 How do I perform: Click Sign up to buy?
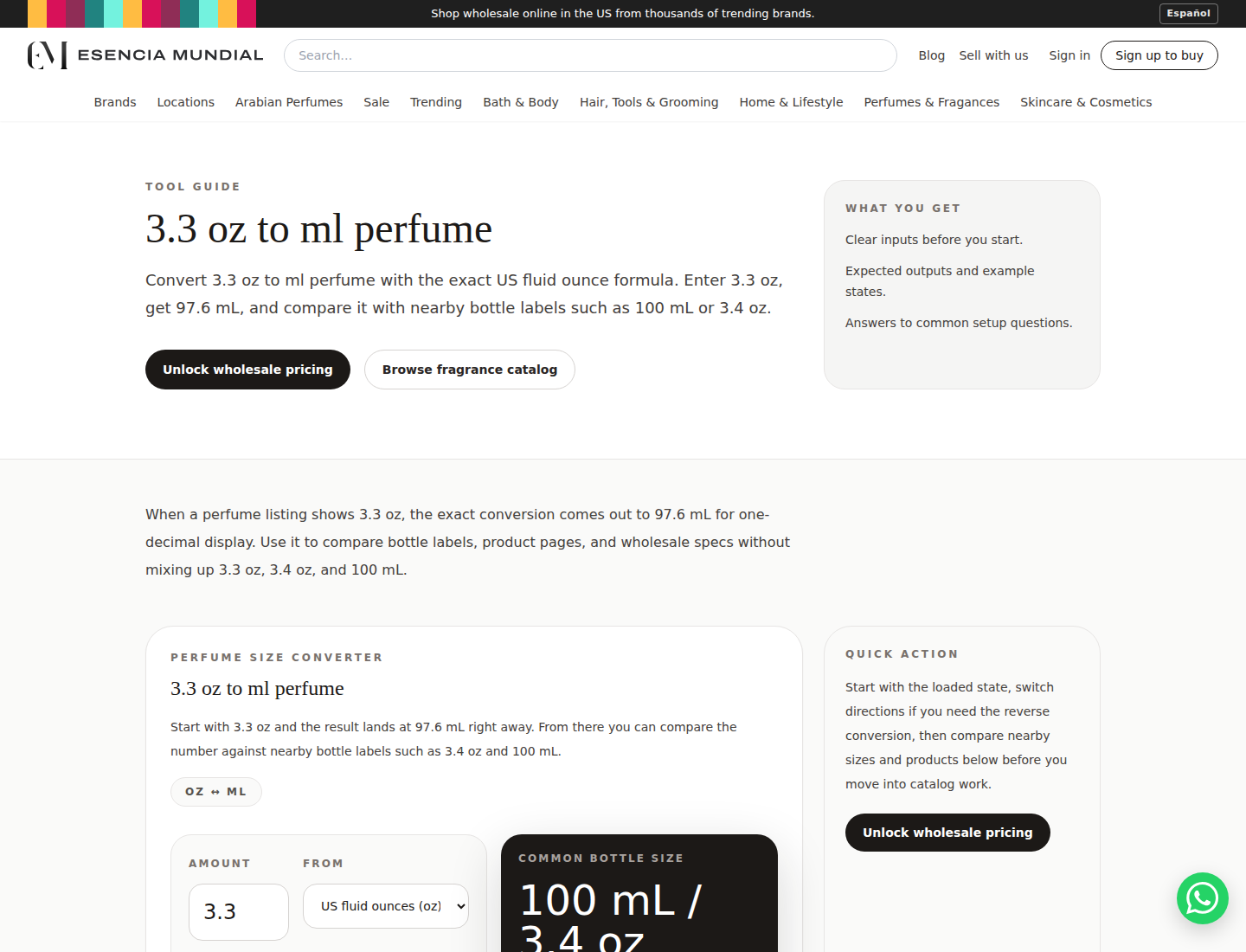point(1159,55)
